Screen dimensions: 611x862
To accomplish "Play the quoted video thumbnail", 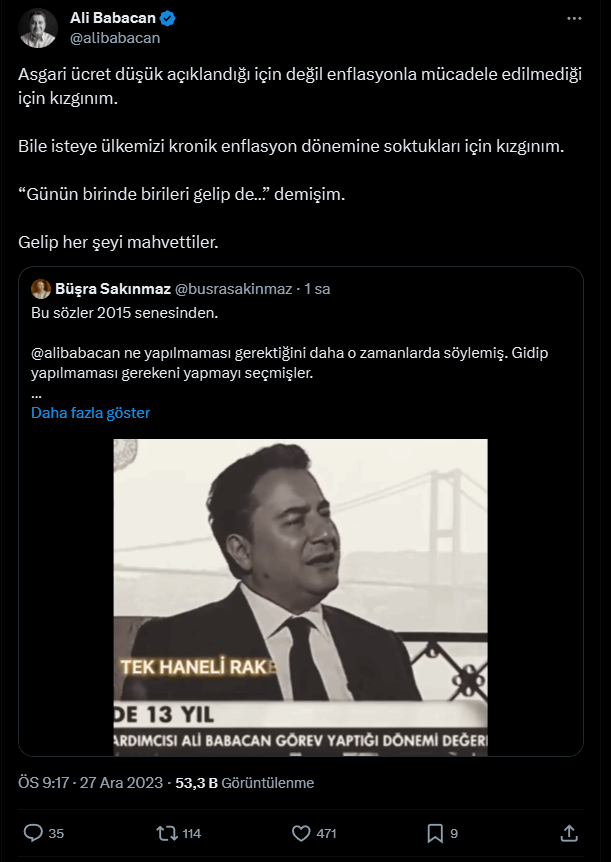I will tap(300, 597).
